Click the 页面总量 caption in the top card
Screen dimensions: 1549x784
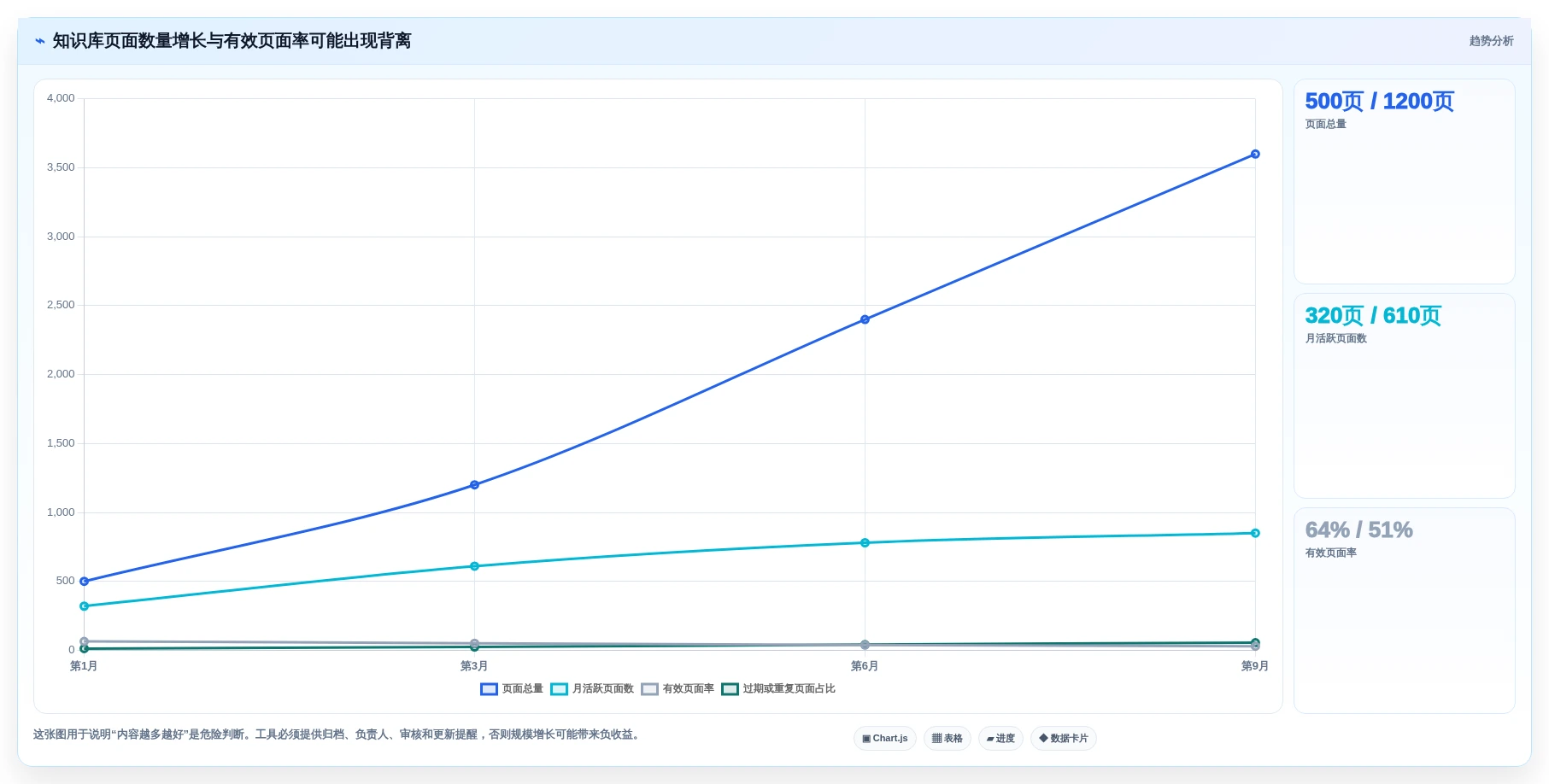coord(1325,125)
